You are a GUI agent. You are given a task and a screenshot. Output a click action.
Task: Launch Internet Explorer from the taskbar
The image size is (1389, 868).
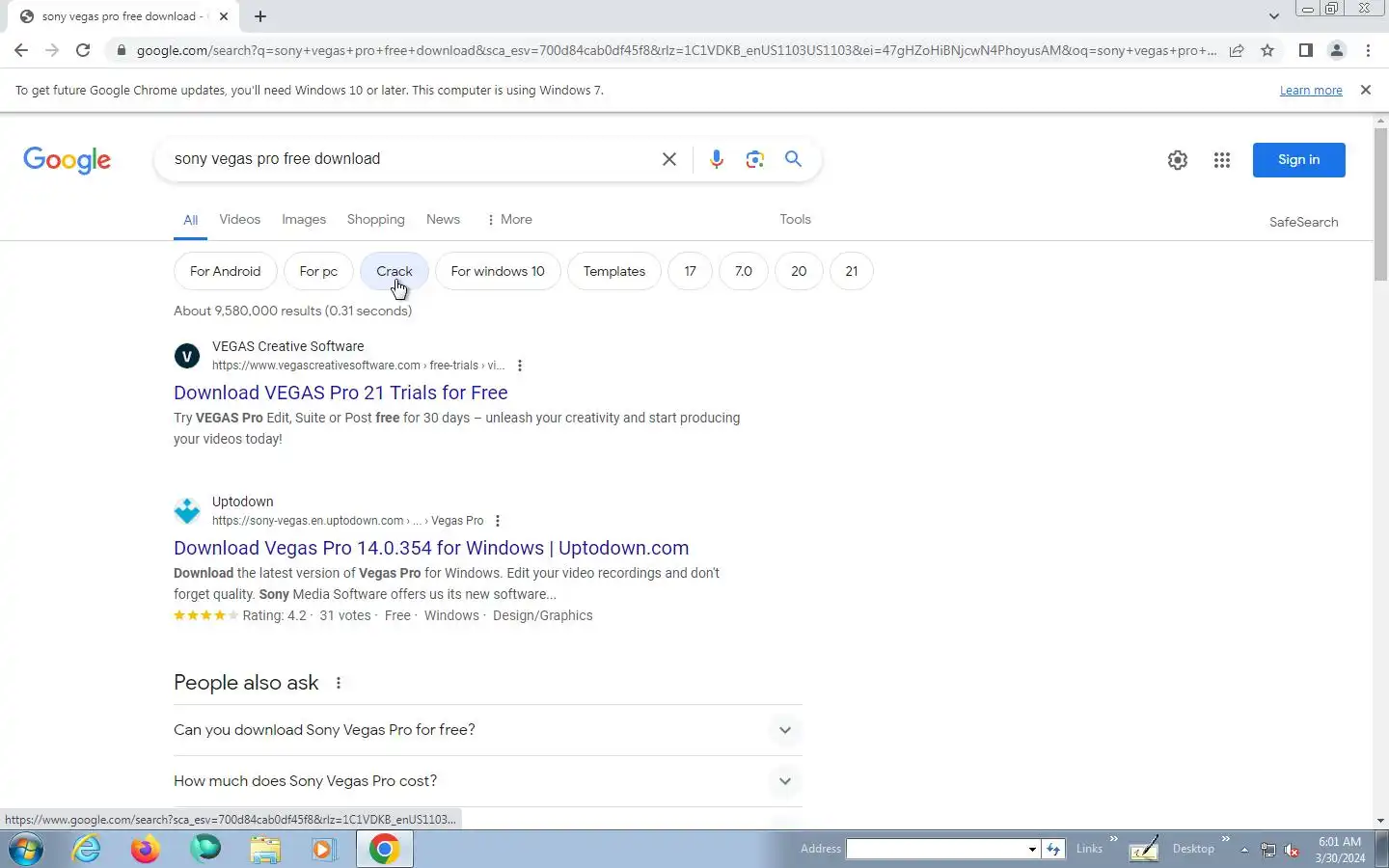87,849
